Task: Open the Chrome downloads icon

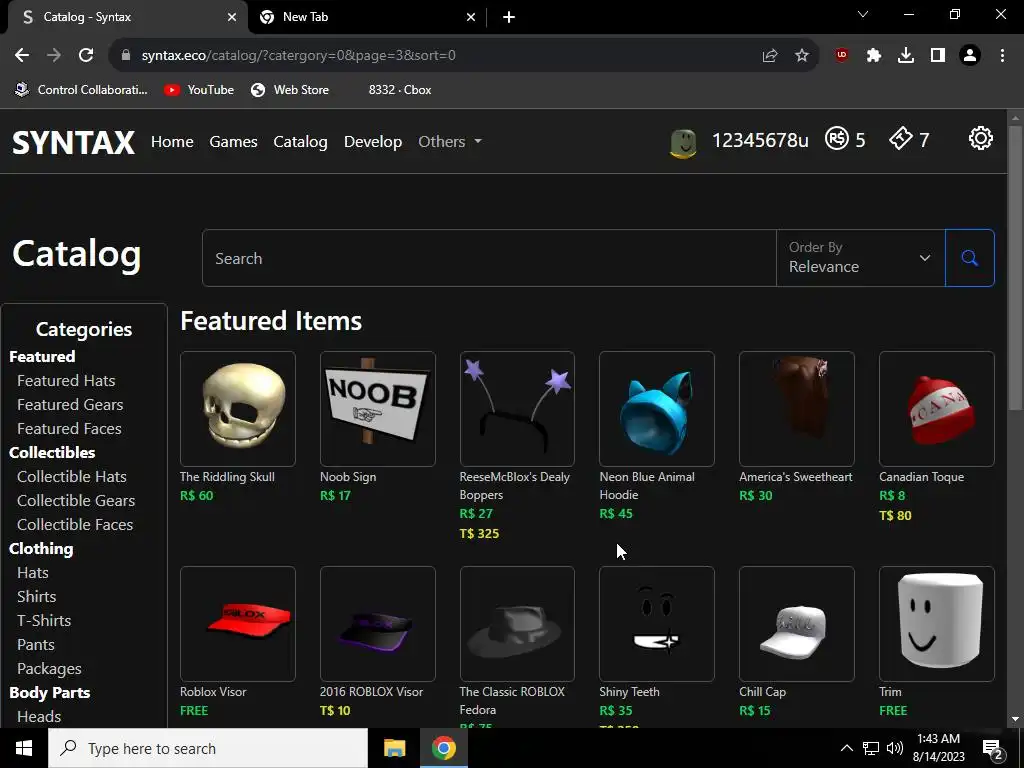Action: (x=906, y=56)
